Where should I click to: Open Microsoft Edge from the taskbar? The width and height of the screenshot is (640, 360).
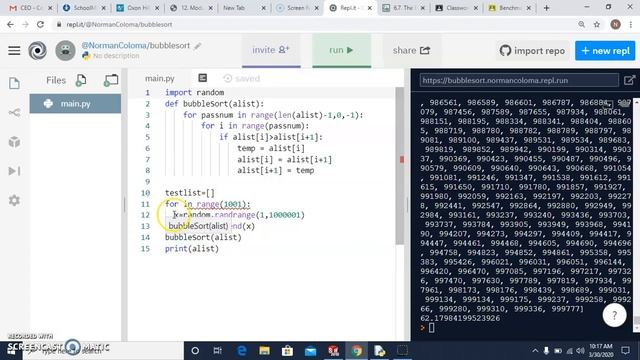pos(242,351)
